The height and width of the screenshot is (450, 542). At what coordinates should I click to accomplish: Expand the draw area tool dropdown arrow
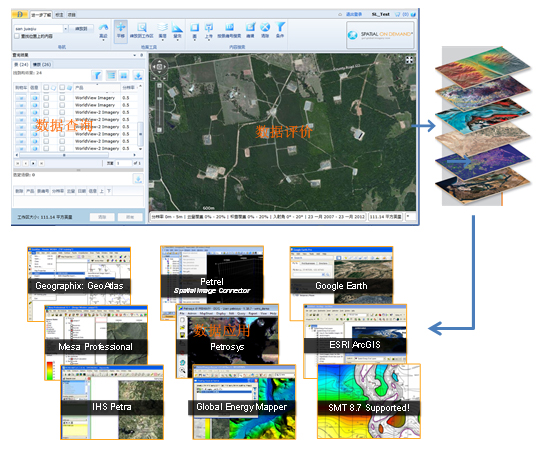click(195, 40)
